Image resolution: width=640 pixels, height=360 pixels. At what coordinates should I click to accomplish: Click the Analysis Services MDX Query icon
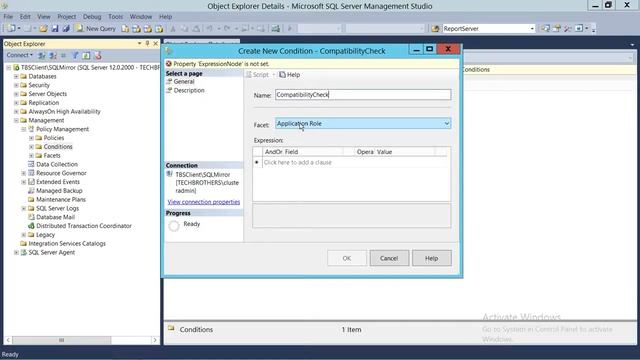(136, 29)
